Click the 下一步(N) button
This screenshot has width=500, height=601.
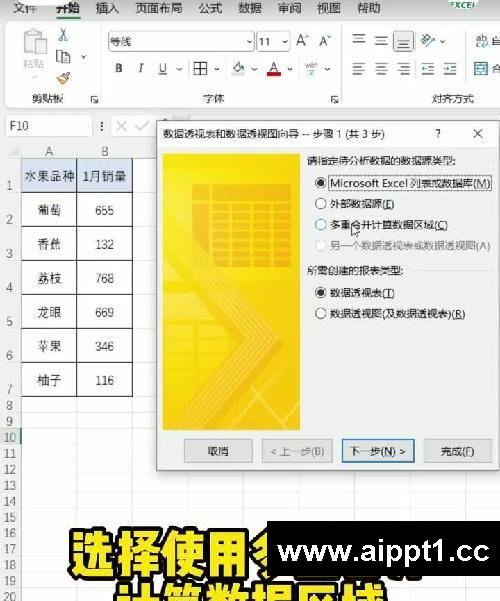tap(378, 451)
